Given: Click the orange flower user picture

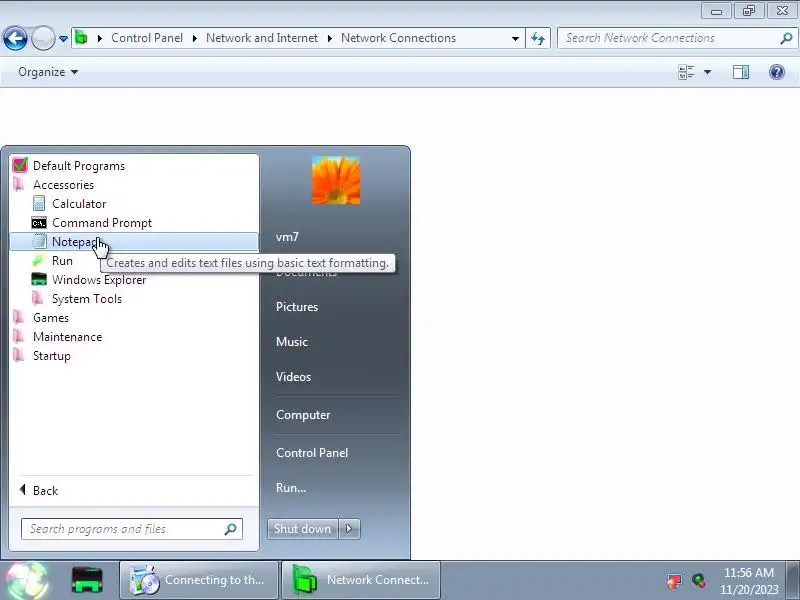Looking at the screenshot, I should pyautogui.click(x=336, y=180).
